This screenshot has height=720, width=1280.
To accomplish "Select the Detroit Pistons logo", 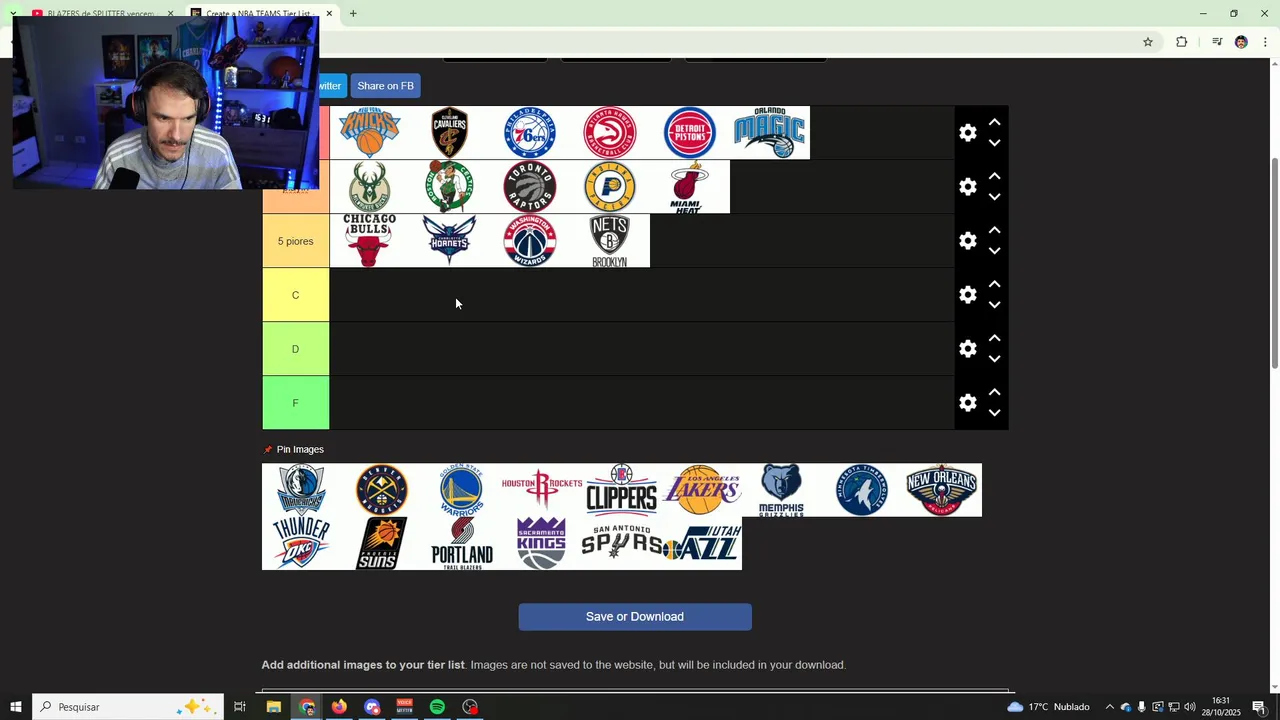I will coord(690,133).
